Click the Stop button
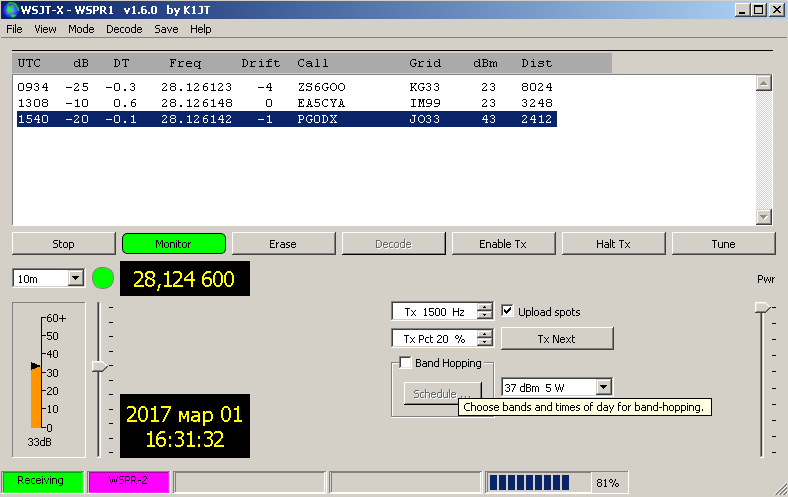The image size is (788, 497). (63, 244)
